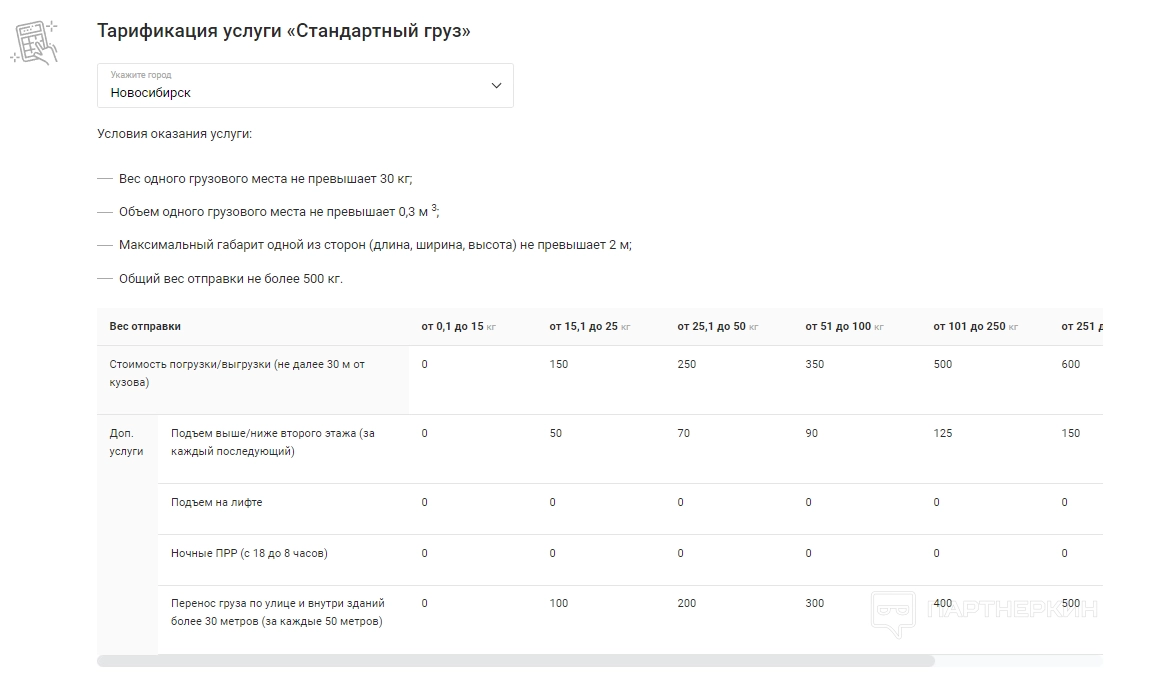The width and height of the screenshot is (1149, 691).
Task: Click the «Перенос груза по улице» row label
Action: 277,612
